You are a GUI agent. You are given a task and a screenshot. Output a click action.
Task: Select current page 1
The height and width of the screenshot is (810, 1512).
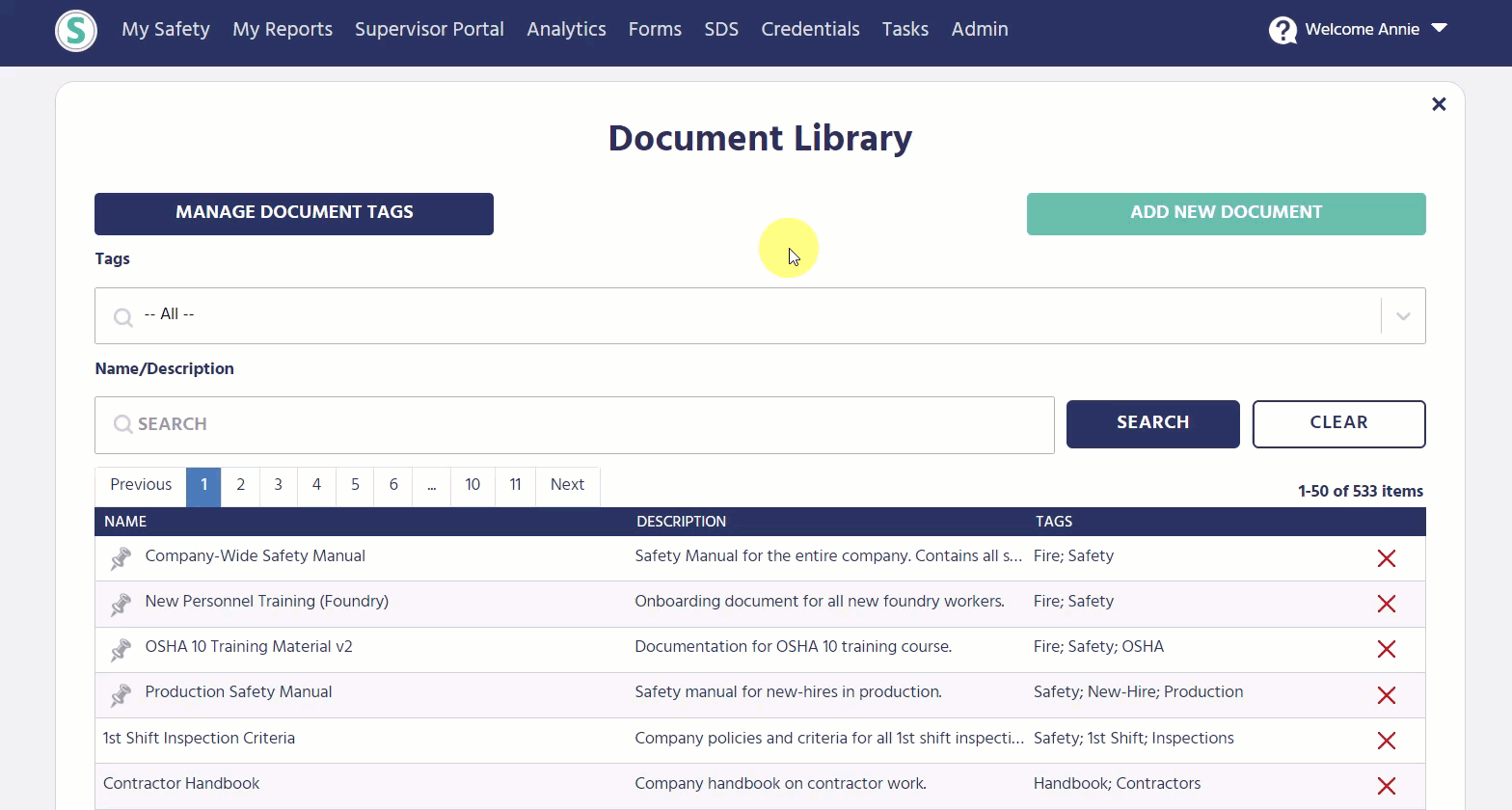pos(203,486)
